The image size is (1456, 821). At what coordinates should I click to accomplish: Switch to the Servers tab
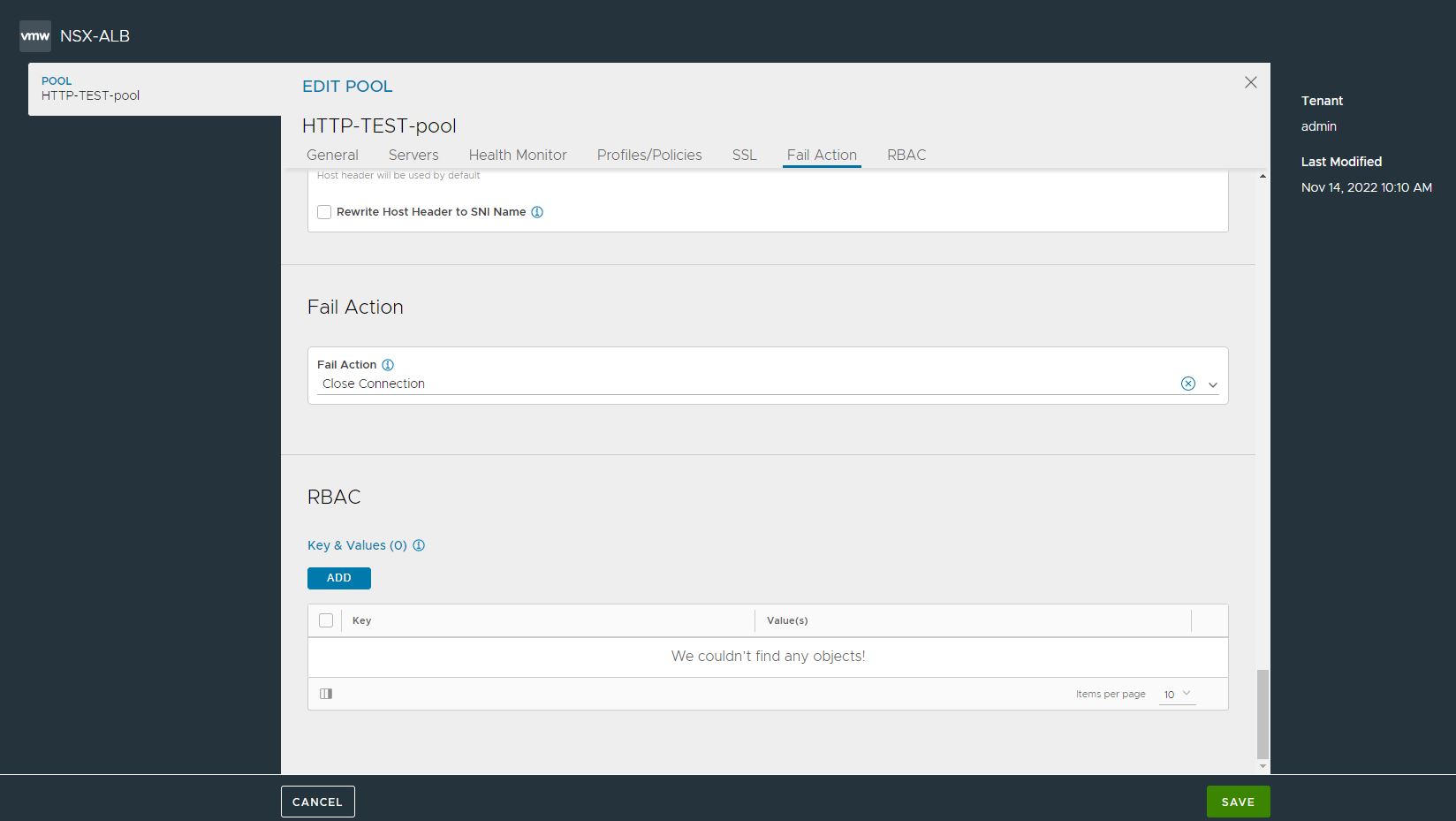click(413, 155)
